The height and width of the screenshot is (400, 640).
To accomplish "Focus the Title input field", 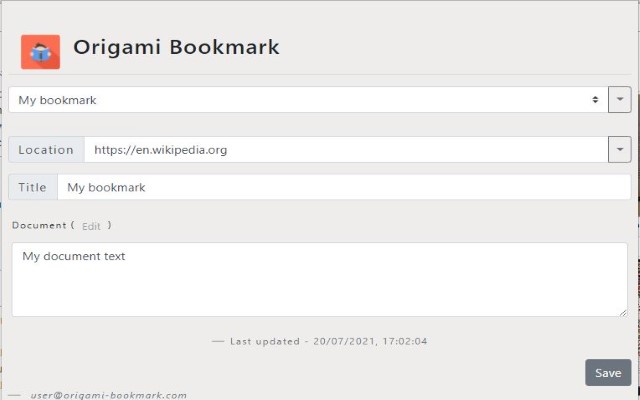I will pyautogui.click(x=343, y=187).
